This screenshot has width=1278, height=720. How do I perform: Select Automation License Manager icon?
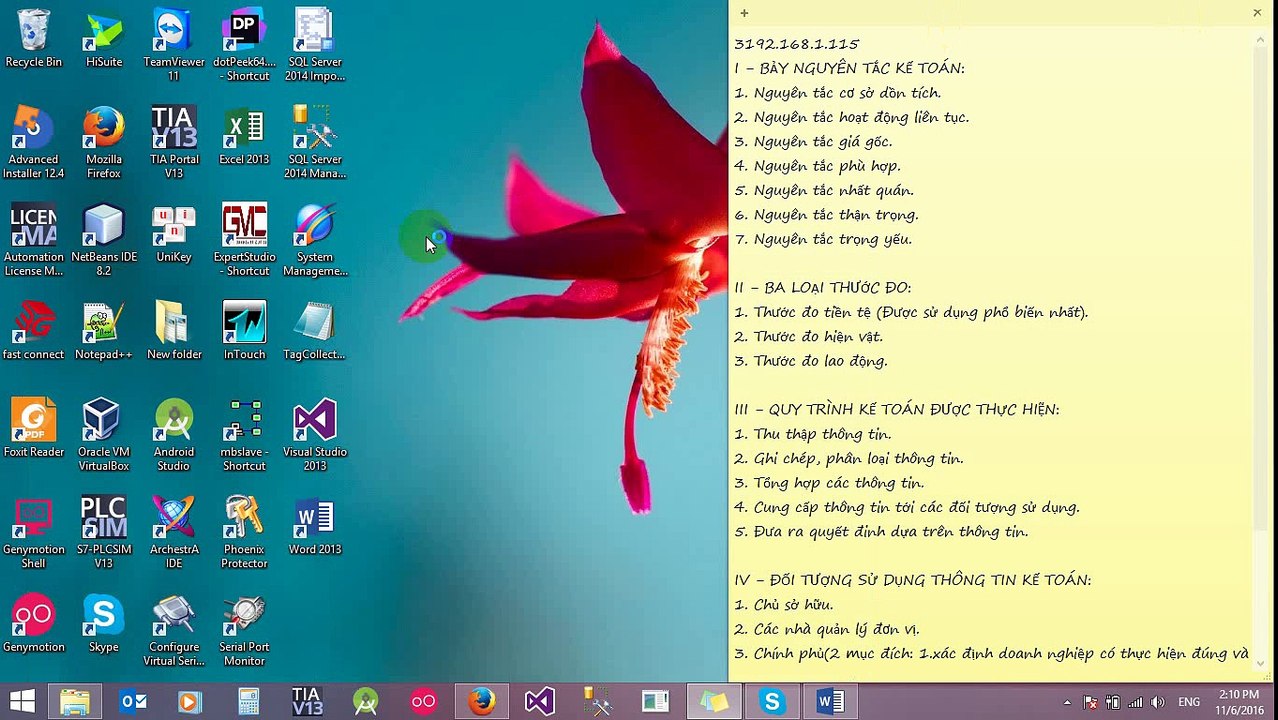click(33, 240)
